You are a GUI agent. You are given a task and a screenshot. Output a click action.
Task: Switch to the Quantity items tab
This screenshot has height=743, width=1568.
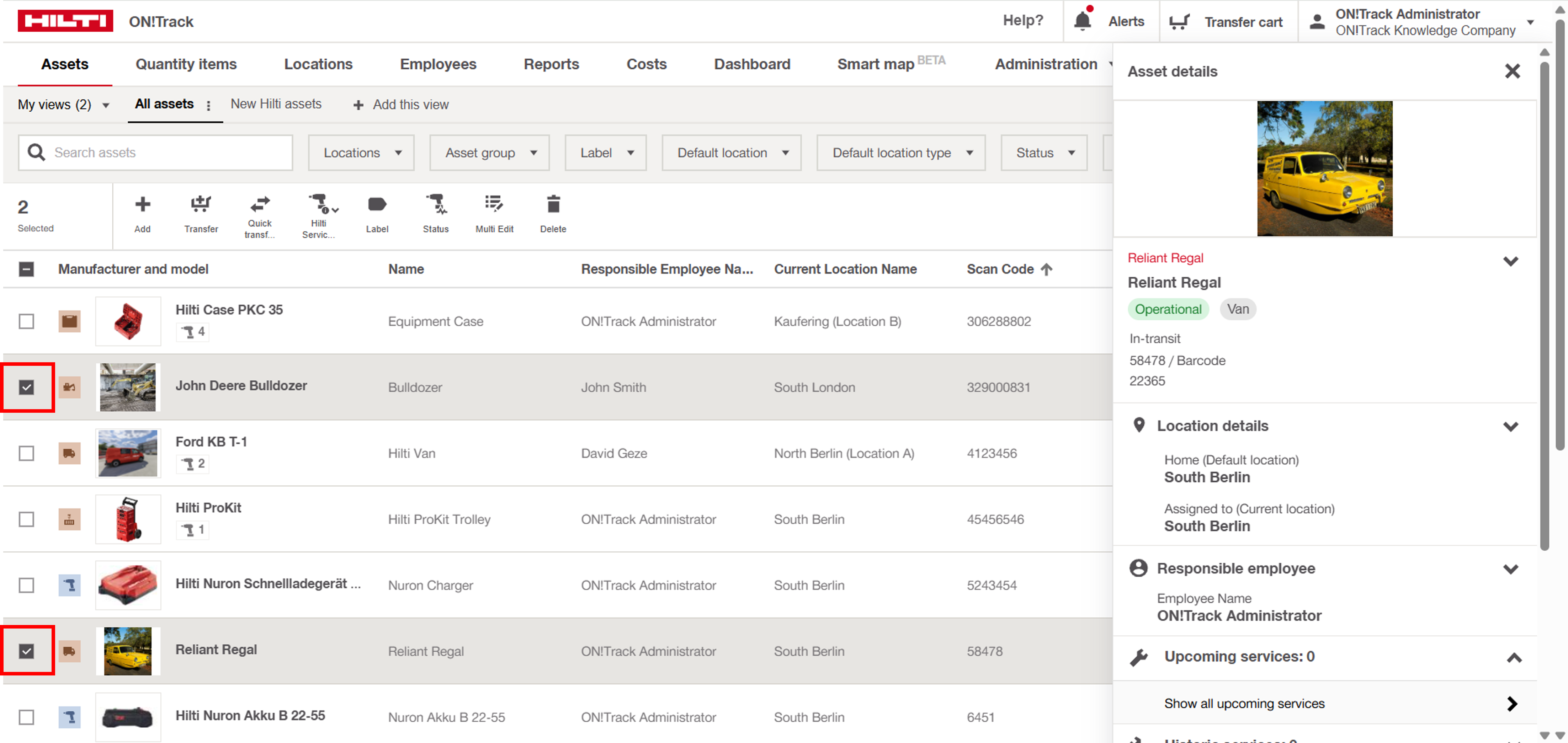point(186,64)
